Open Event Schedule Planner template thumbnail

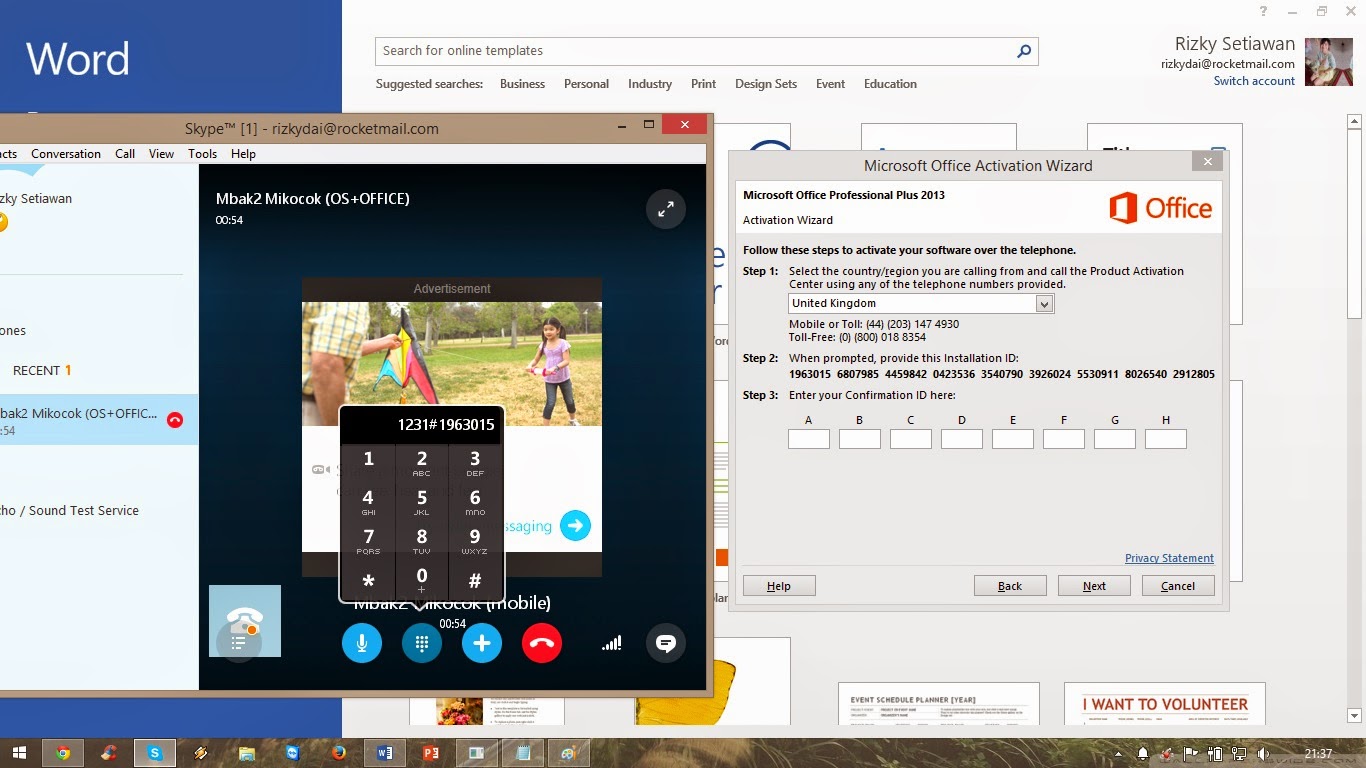click(x=939, y=704)
